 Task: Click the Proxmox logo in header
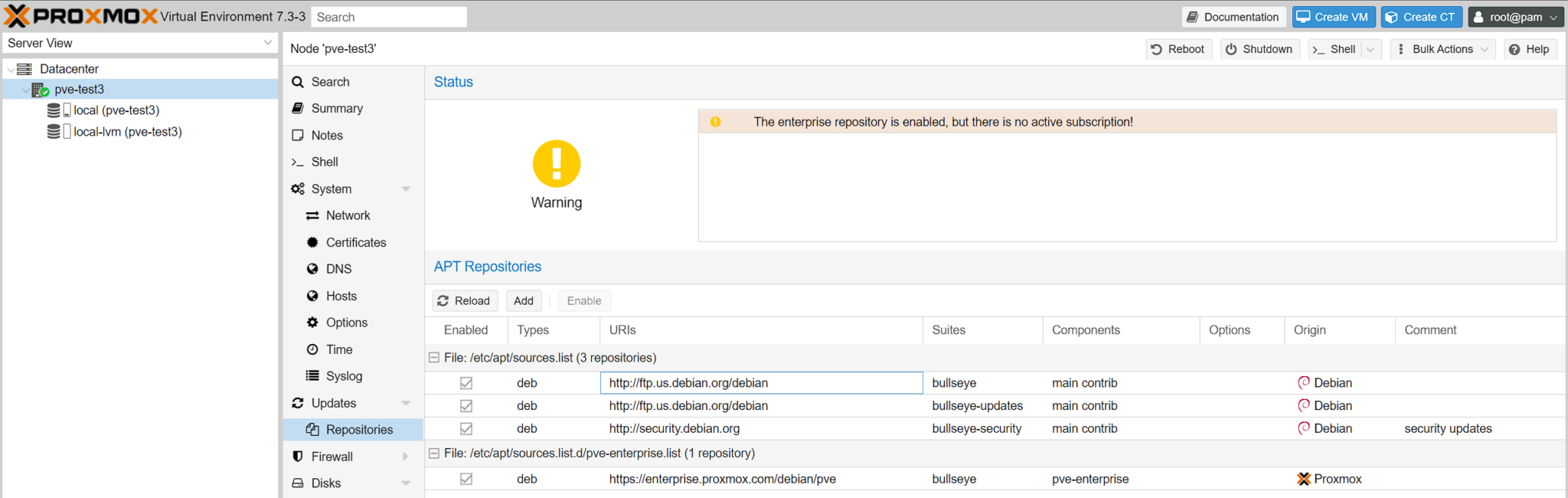[80, 16]
